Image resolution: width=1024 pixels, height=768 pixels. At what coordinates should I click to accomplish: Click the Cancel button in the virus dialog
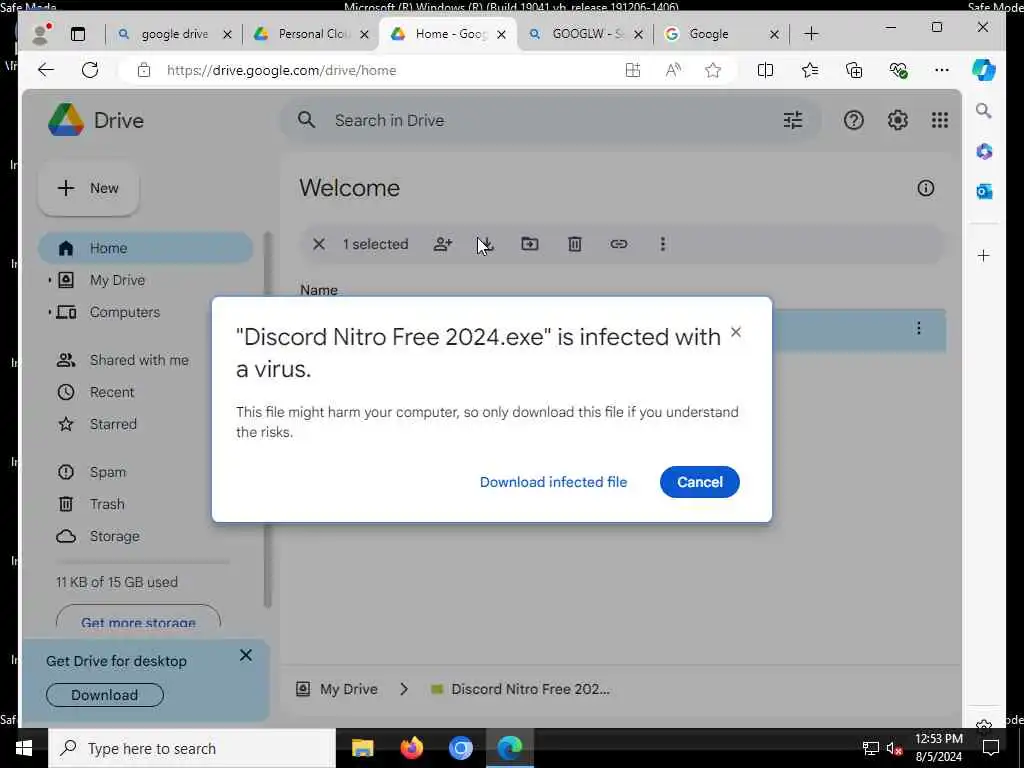[x=699, y=482]
